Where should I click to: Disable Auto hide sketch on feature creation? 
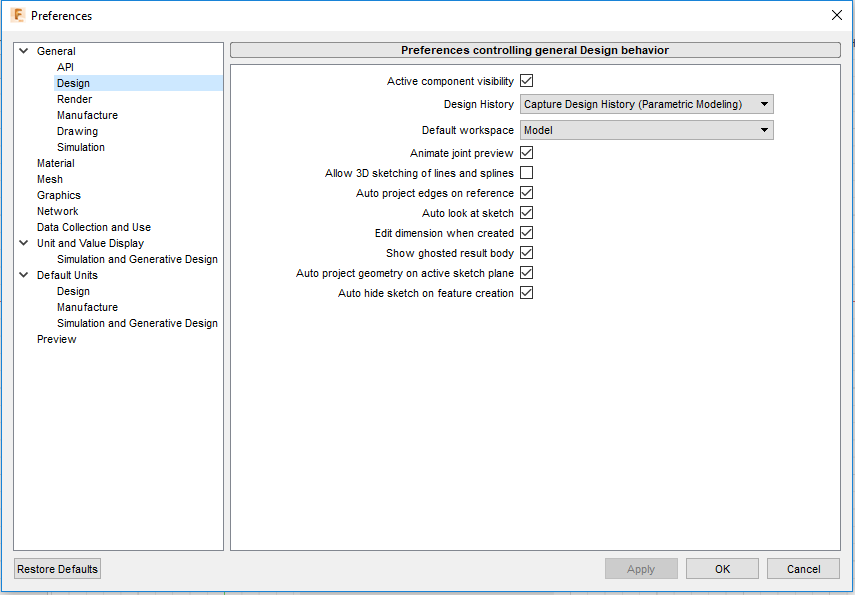tap(526, 293)
